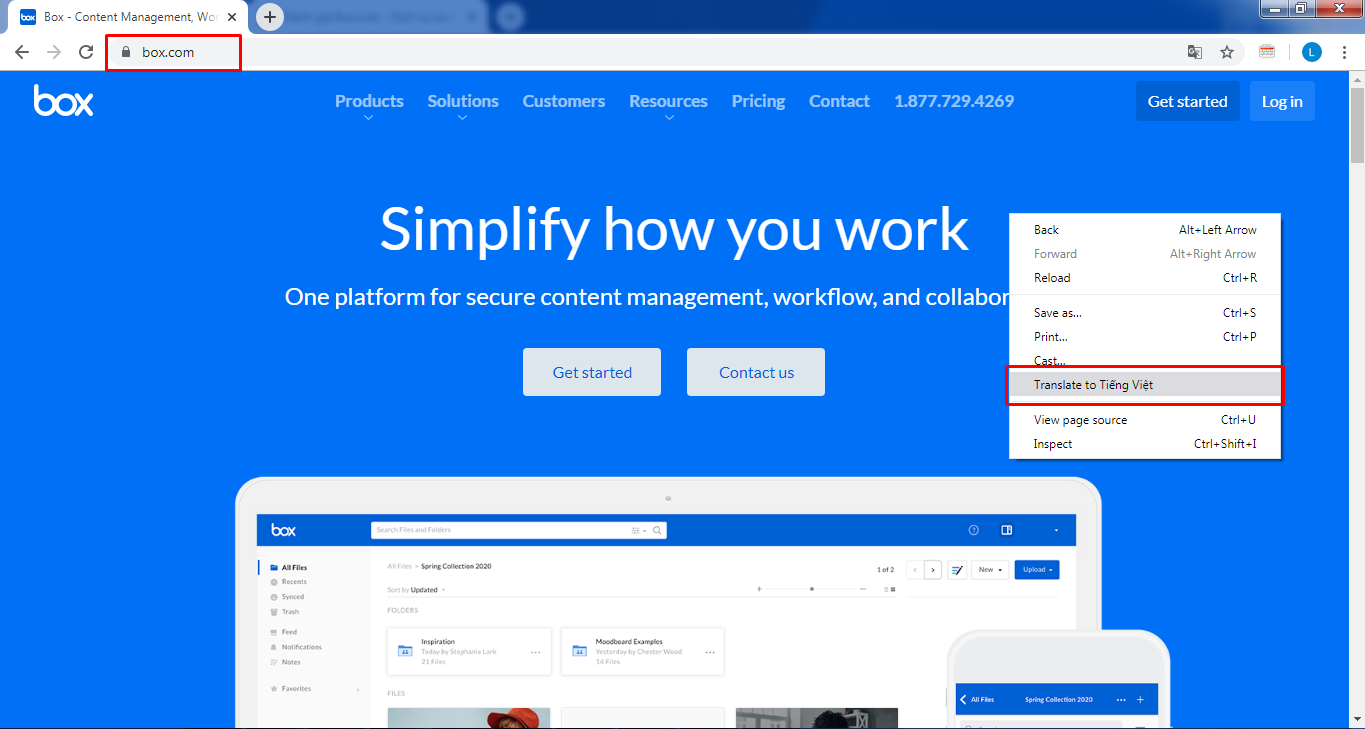
Task: Click the next page arrow beside 1 of 2
Action: (932, 569)
